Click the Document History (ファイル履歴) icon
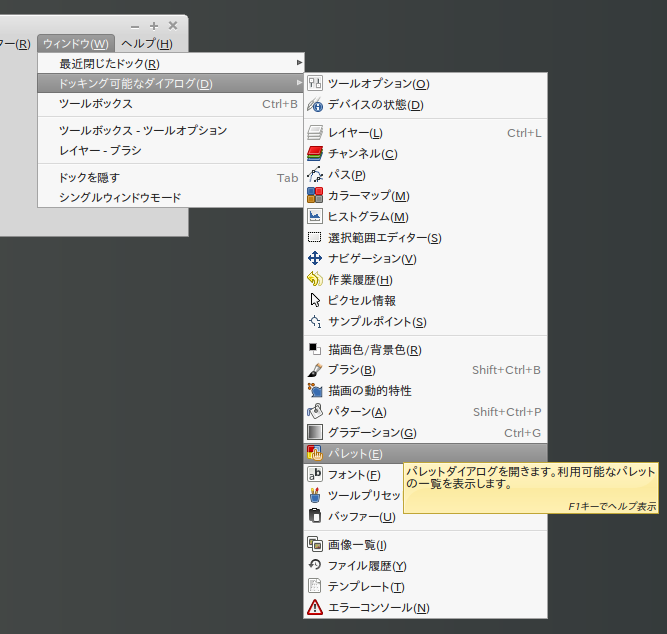The height and width of the screenshot is (634, 667). pos(315,565)
